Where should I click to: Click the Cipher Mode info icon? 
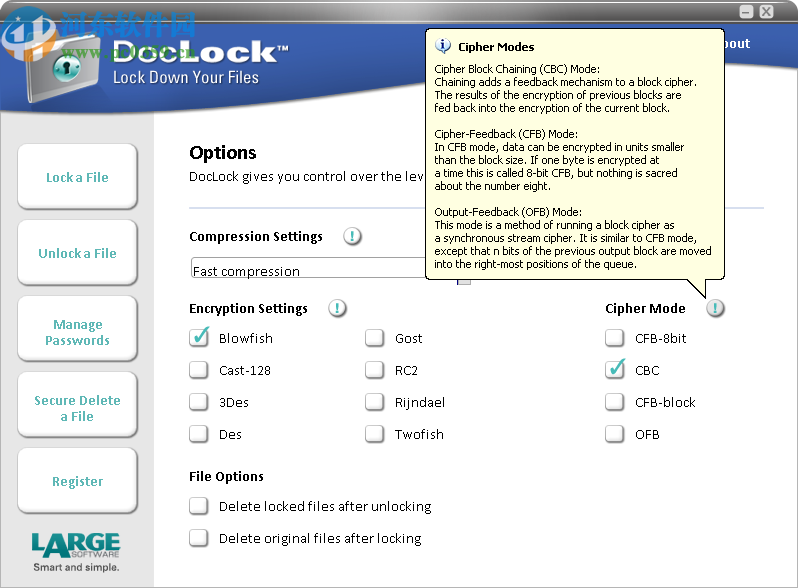point(715,308)
